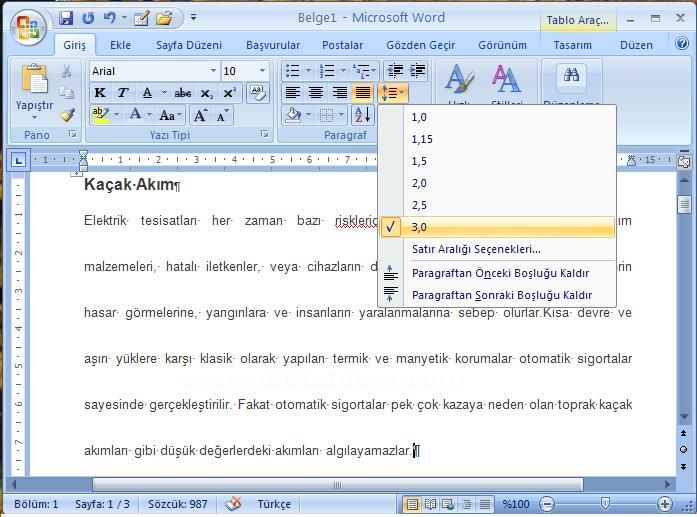
Task: Increase paragraph indent
Action: 417,71
